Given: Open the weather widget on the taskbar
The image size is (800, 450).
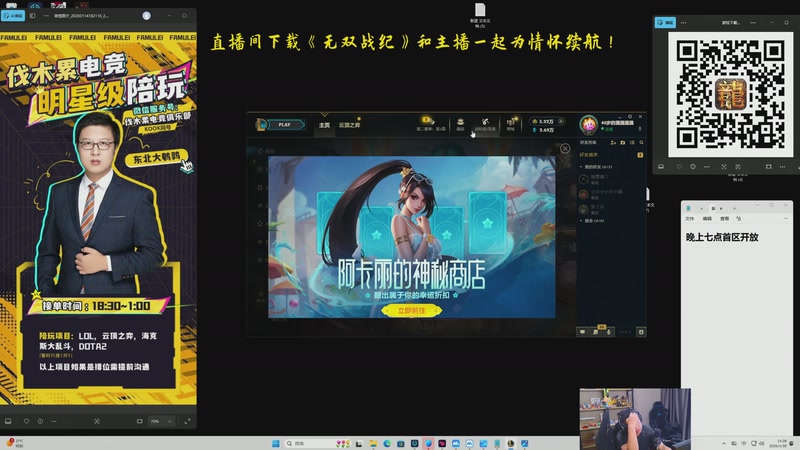Looking at the screenshot, I should [14, 443].
